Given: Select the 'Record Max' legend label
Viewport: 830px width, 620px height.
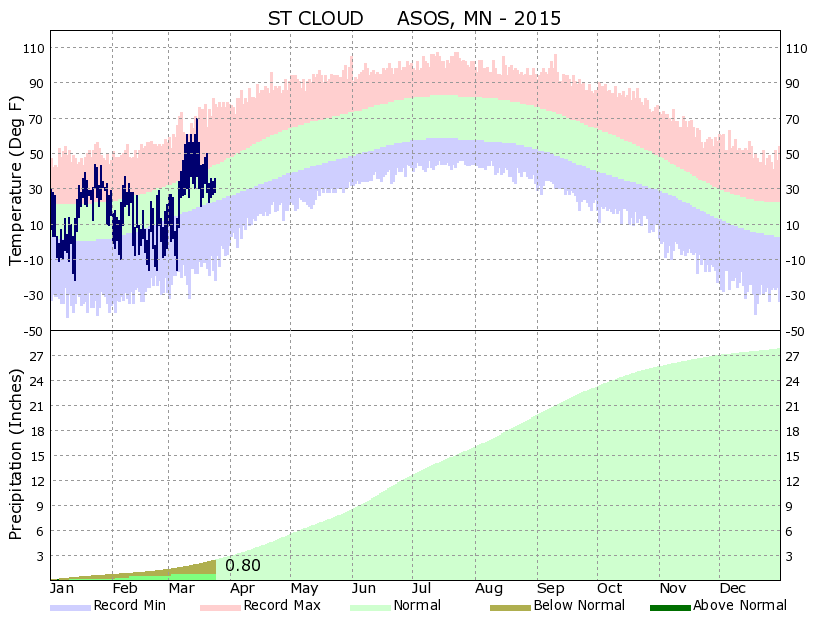Looking at the screenshot, I should 282,605.
